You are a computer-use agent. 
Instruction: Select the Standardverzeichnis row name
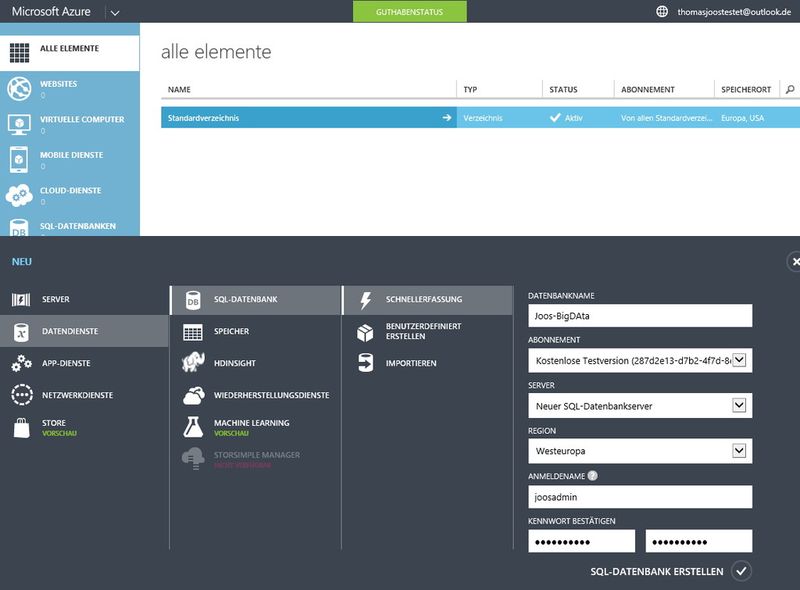(203, 118)
